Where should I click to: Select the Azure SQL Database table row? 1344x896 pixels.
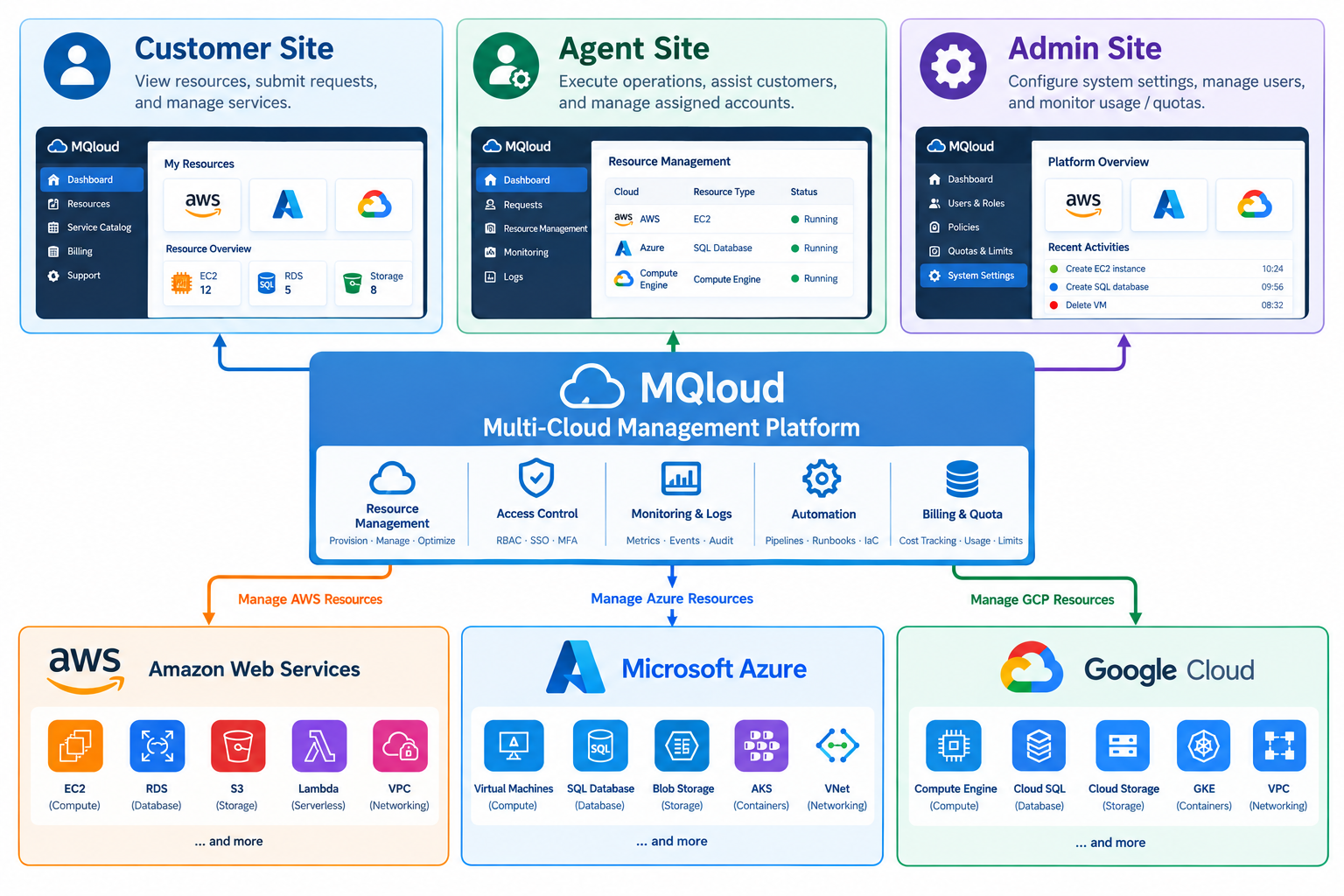point(729,248)
